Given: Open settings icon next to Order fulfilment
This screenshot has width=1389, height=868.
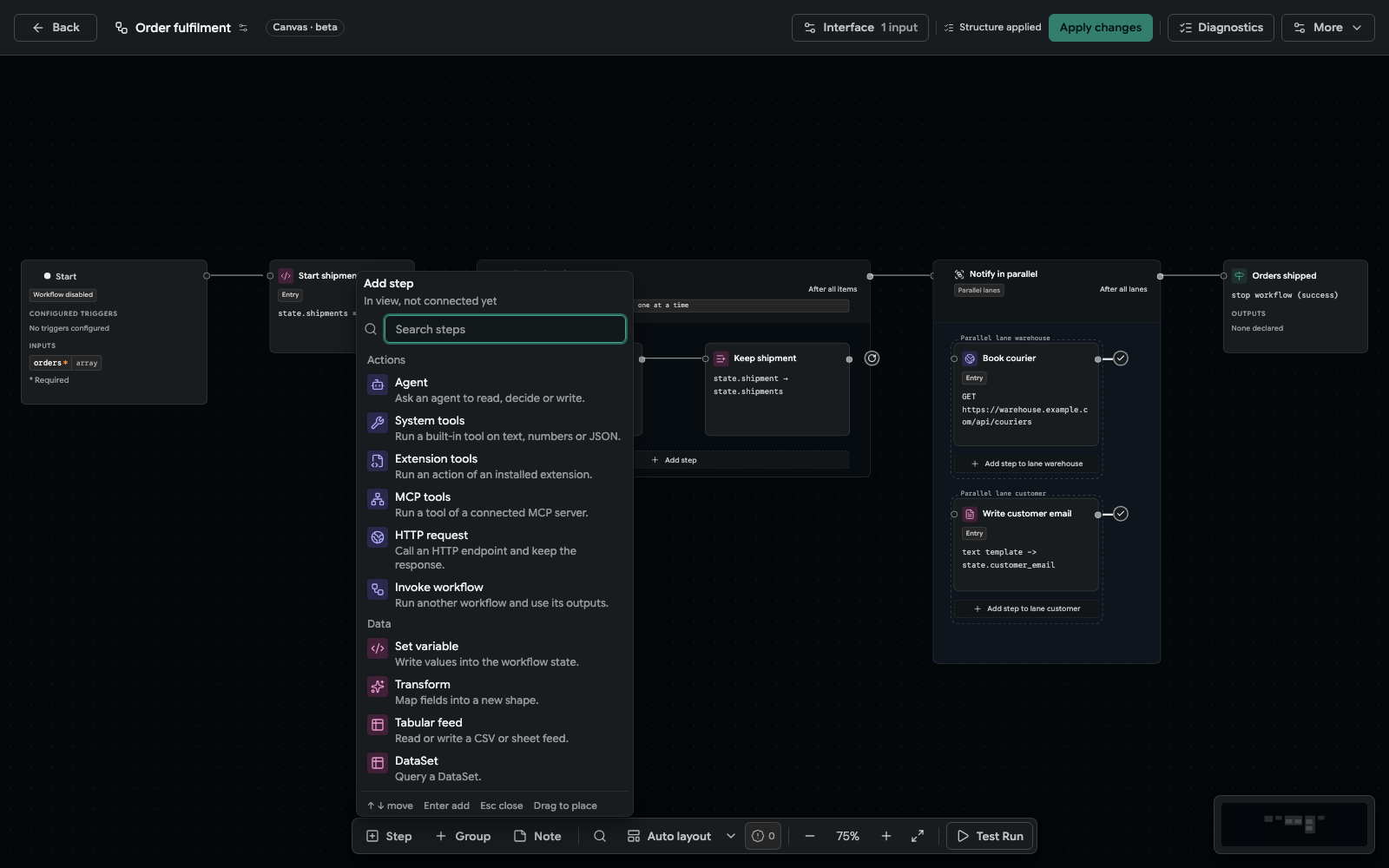Looking at the screenshot, I should point(243,28).
